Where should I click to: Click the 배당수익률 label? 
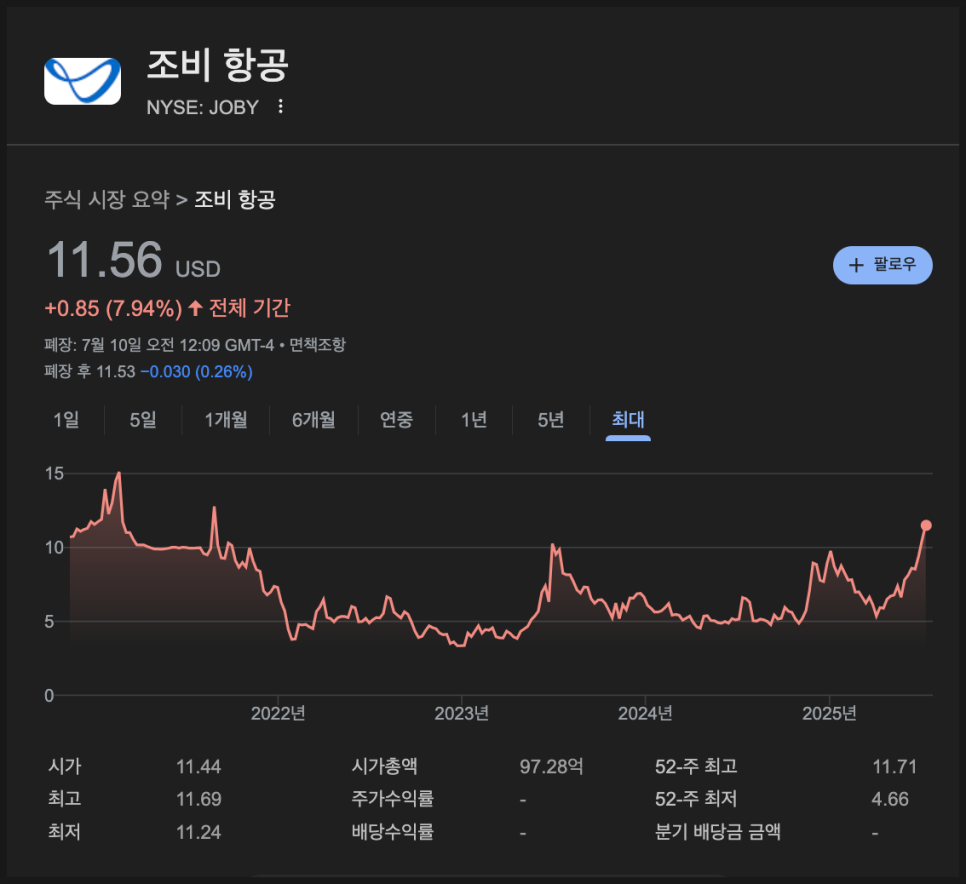coord(392,832)
